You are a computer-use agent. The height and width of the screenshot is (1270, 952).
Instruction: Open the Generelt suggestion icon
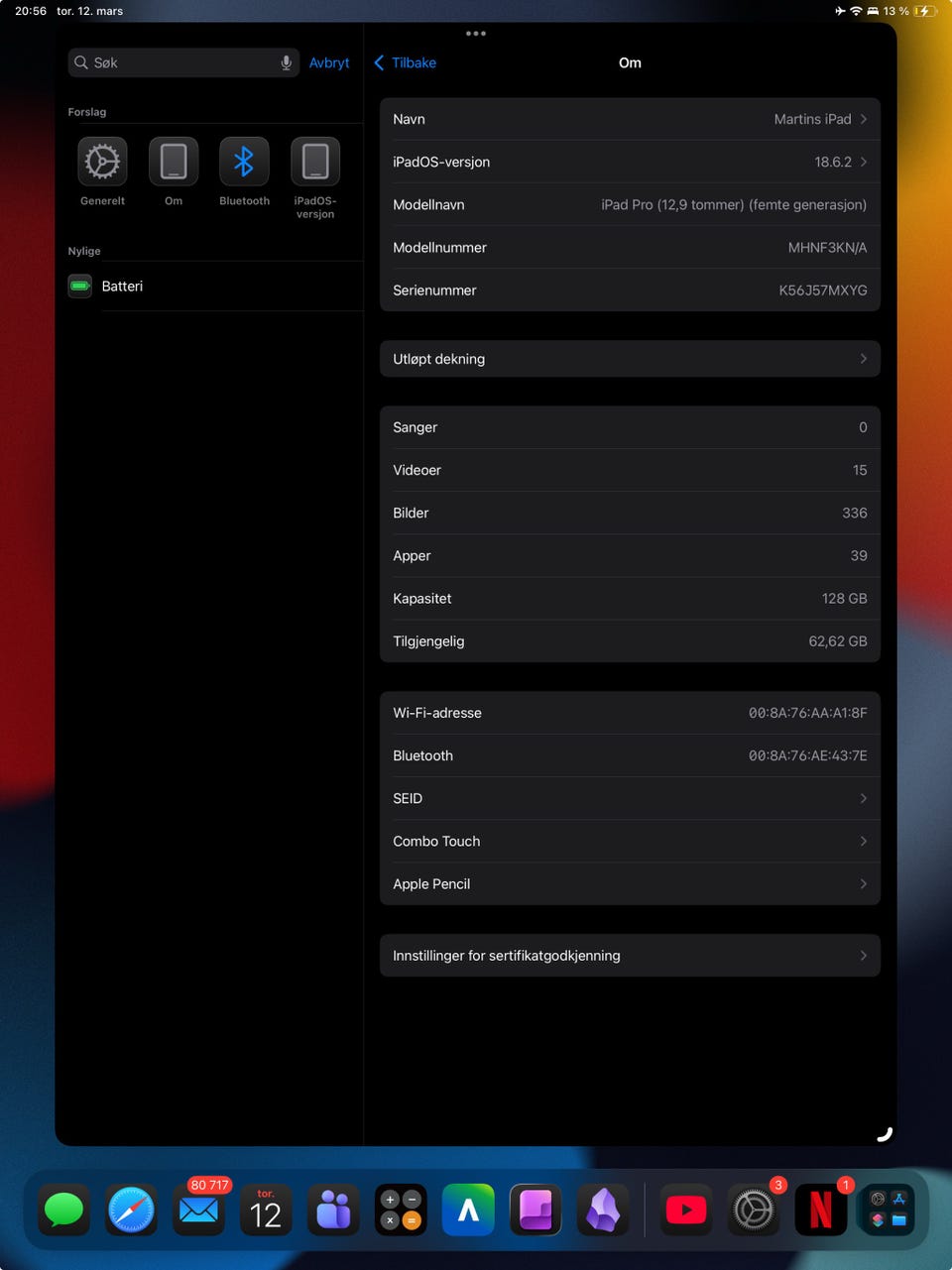tap(102, 162)
